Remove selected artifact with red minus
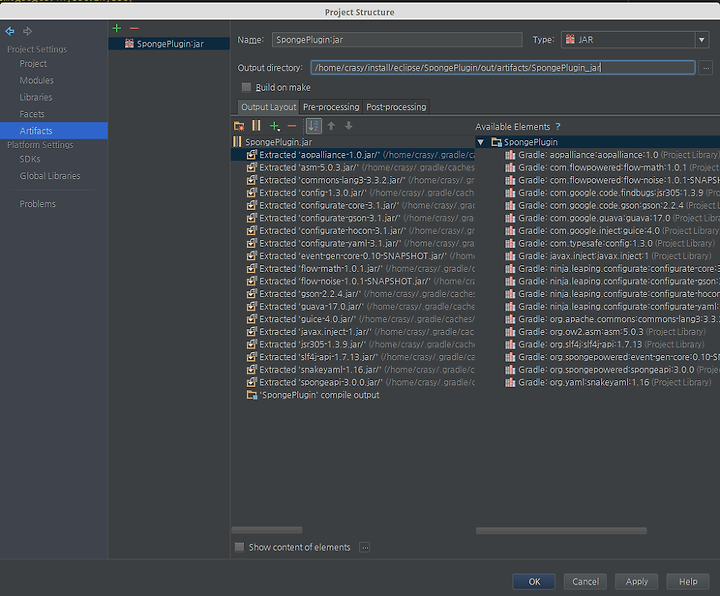This screenshot has height=596, width=720. 134,28
